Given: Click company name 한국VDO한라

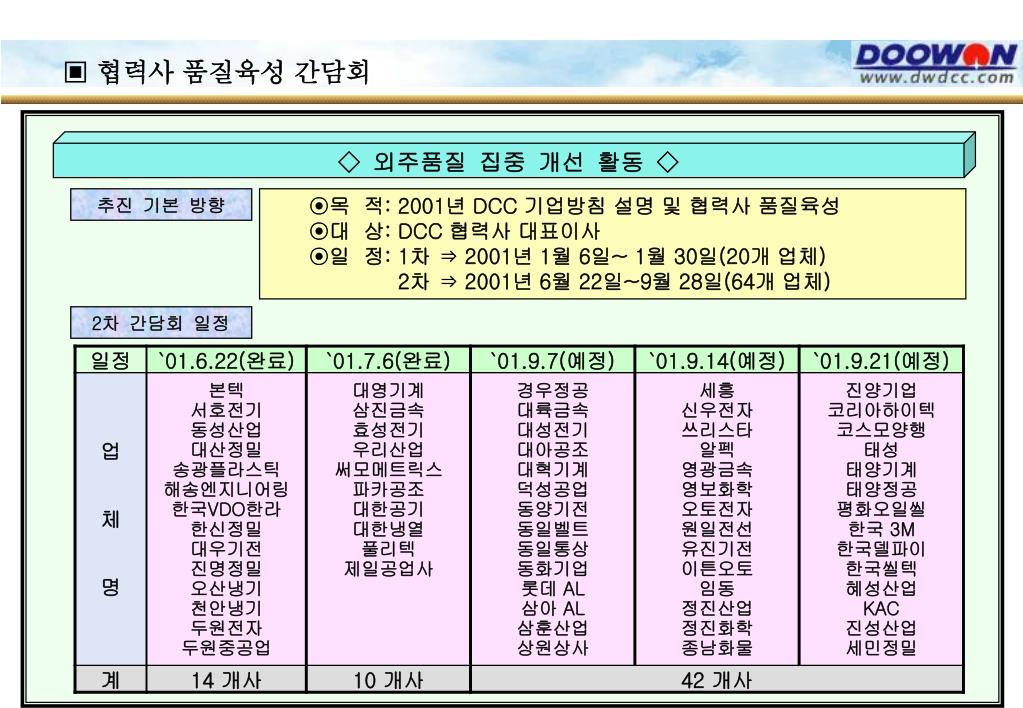Looking at the screenshot, I should coord(226,509).
